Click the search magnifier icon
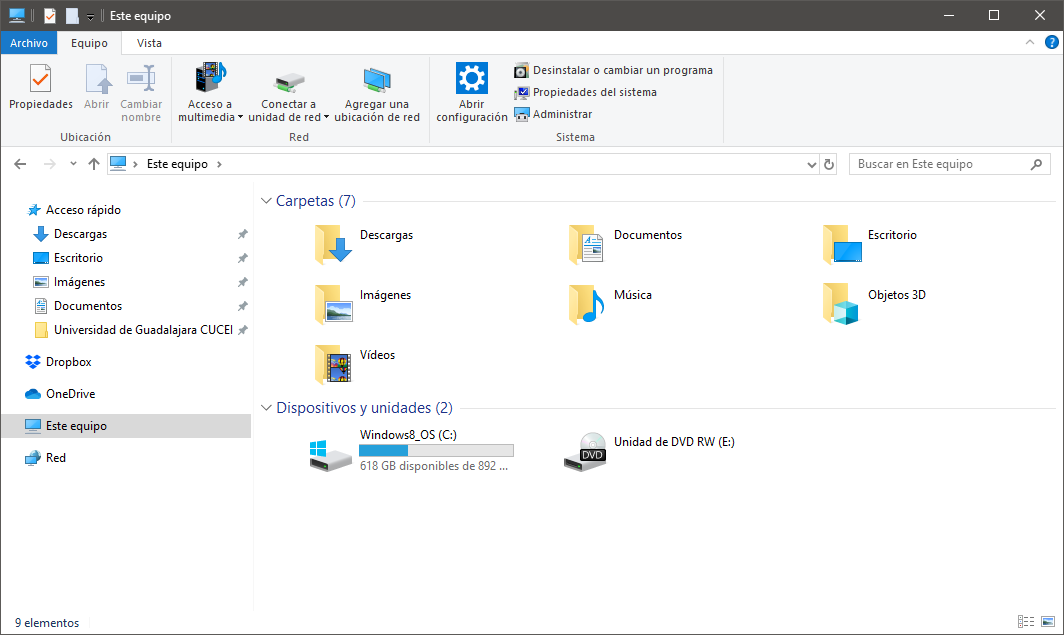 click(1036, 164)
